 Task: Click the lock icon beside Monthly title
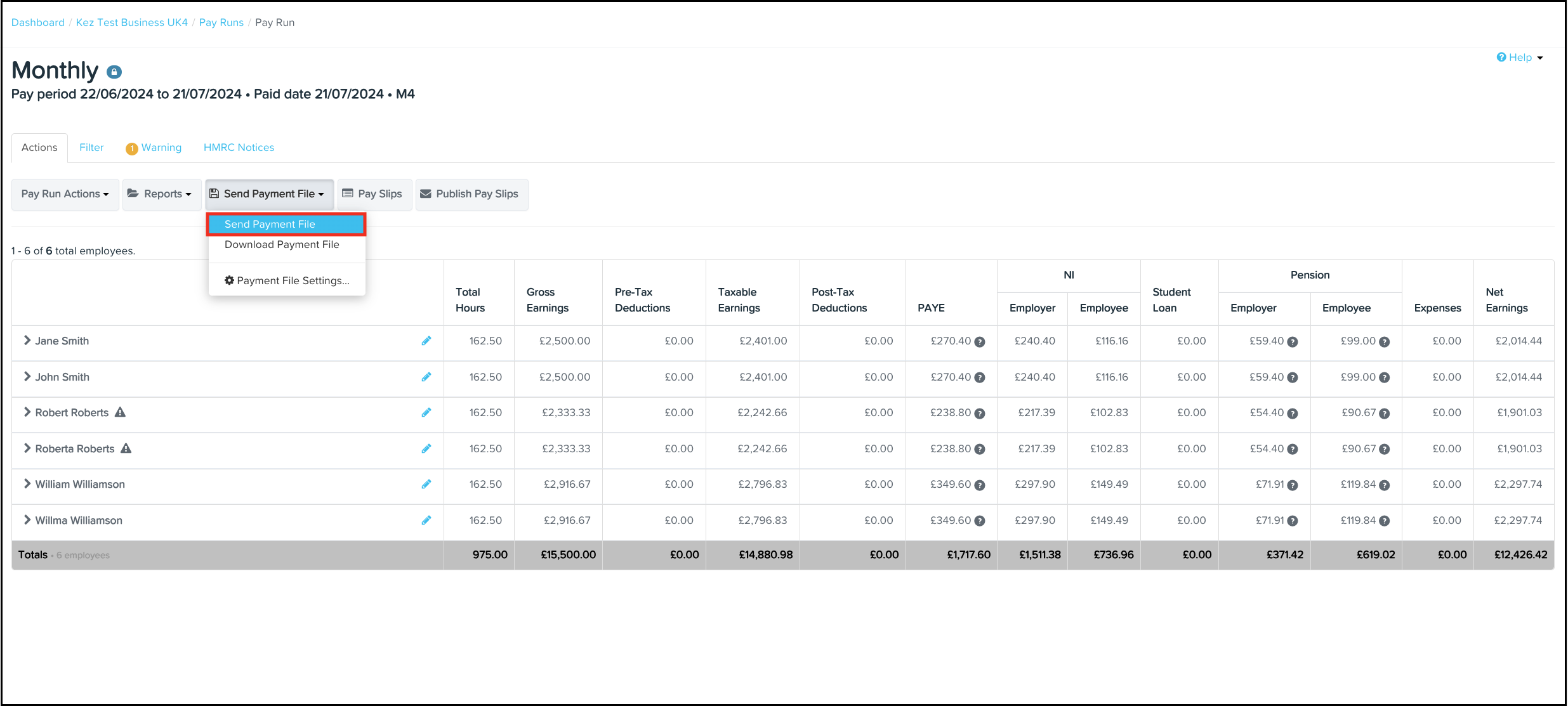coord(114,72)
